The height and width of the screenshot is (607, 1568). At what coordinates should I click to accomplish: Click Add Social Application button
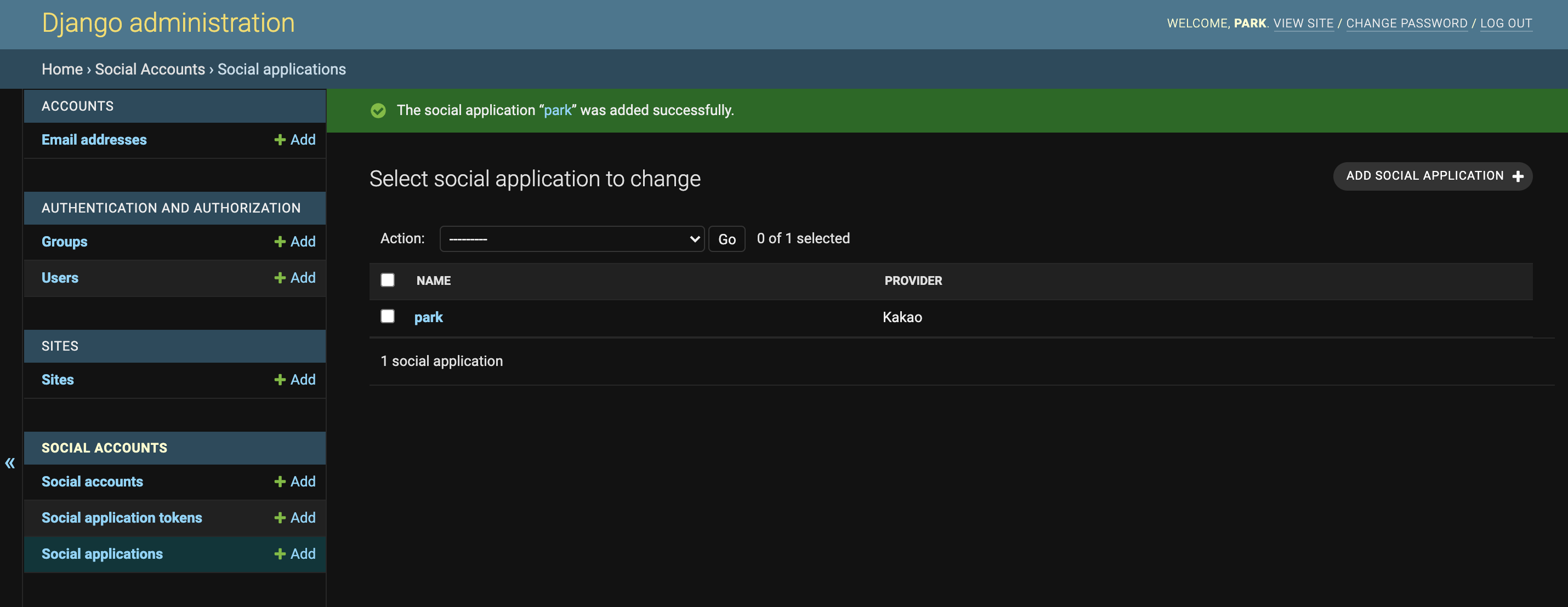click(1432, 176)
